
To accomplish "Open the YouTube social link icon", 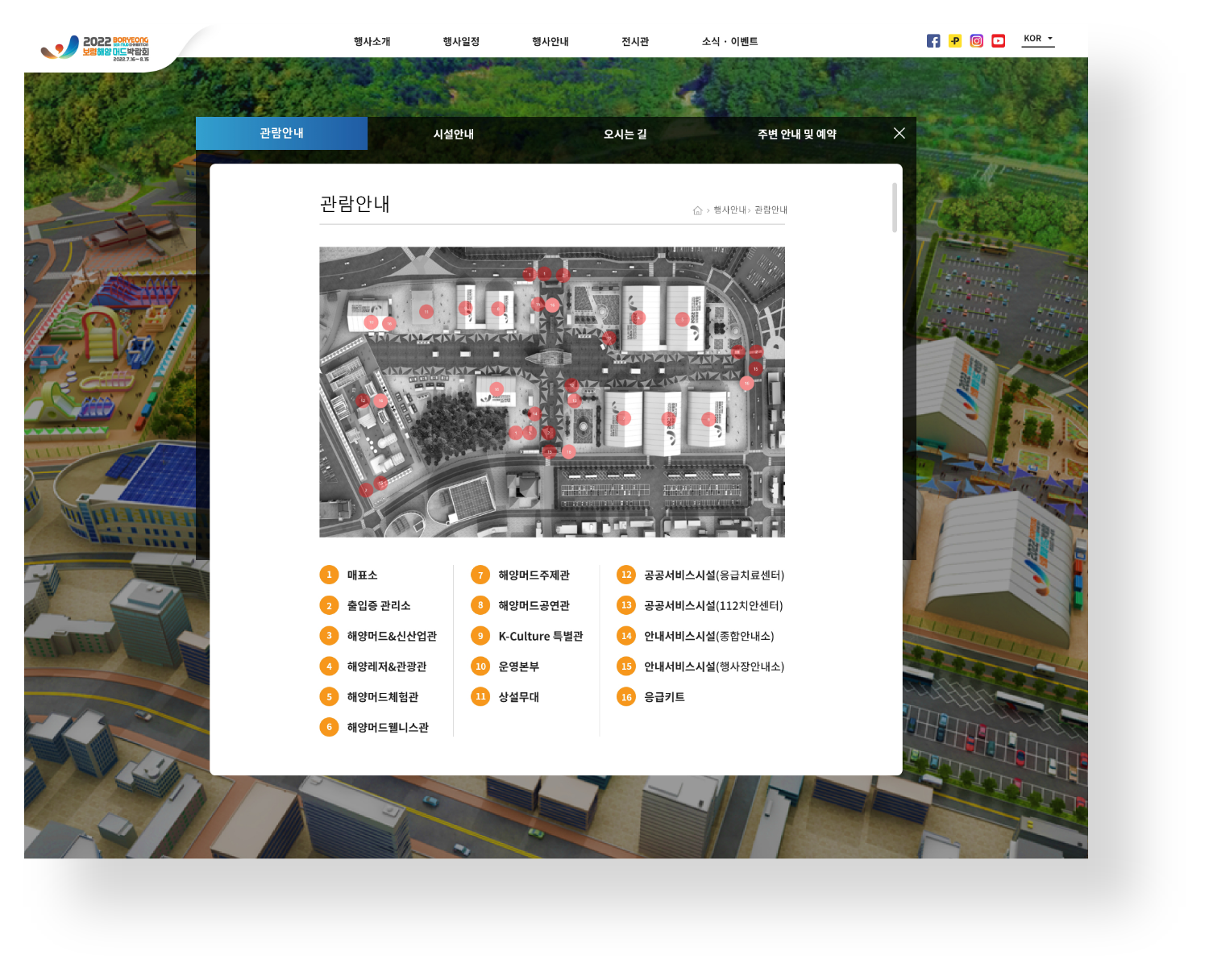I will coord(999,41).
